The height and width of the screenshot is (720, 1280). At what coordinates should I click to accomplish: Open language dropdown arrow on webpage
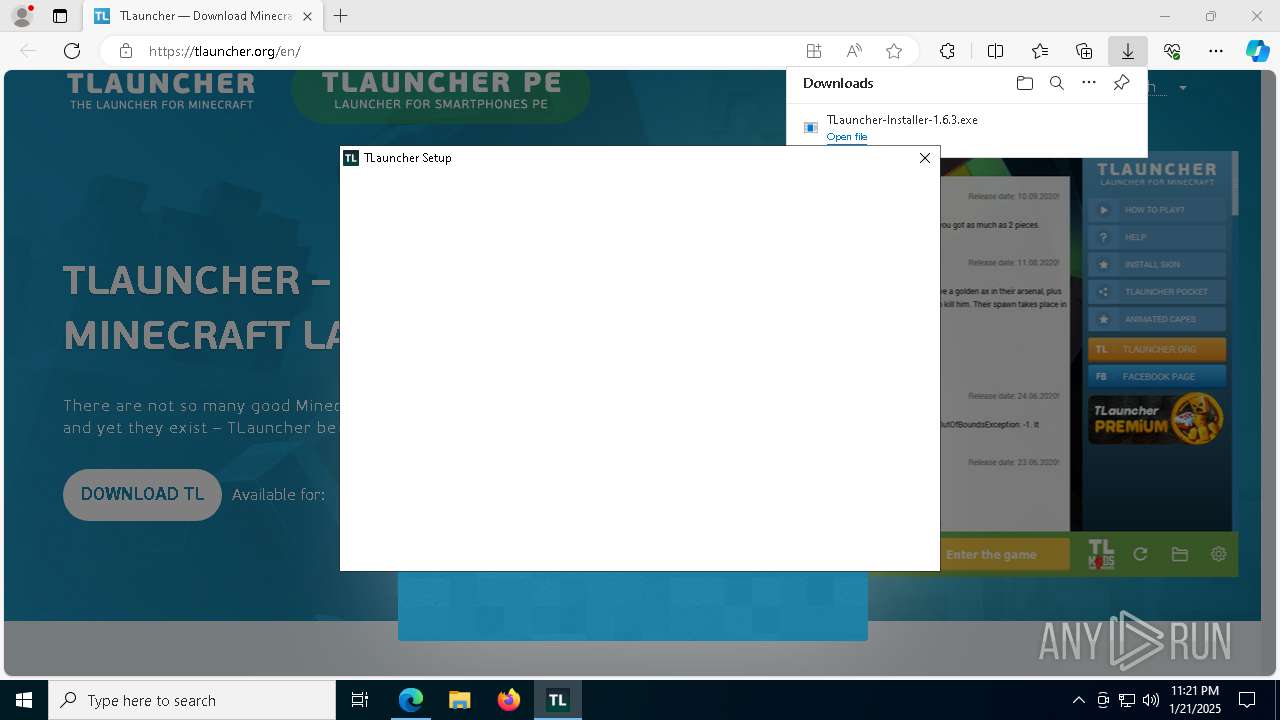pyautogui.click(x=1183, y=88)
